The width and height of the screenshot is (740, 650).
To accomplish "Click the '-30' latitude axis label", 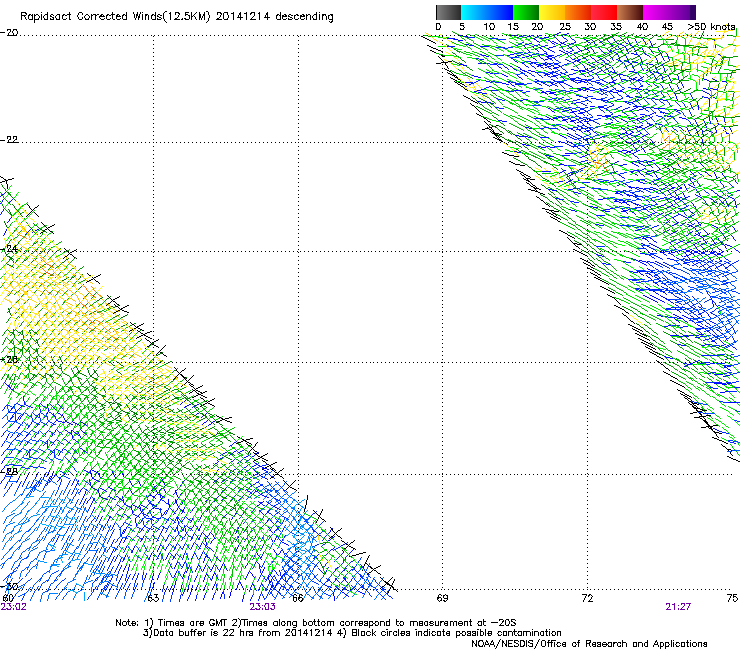I will point(9,587).
